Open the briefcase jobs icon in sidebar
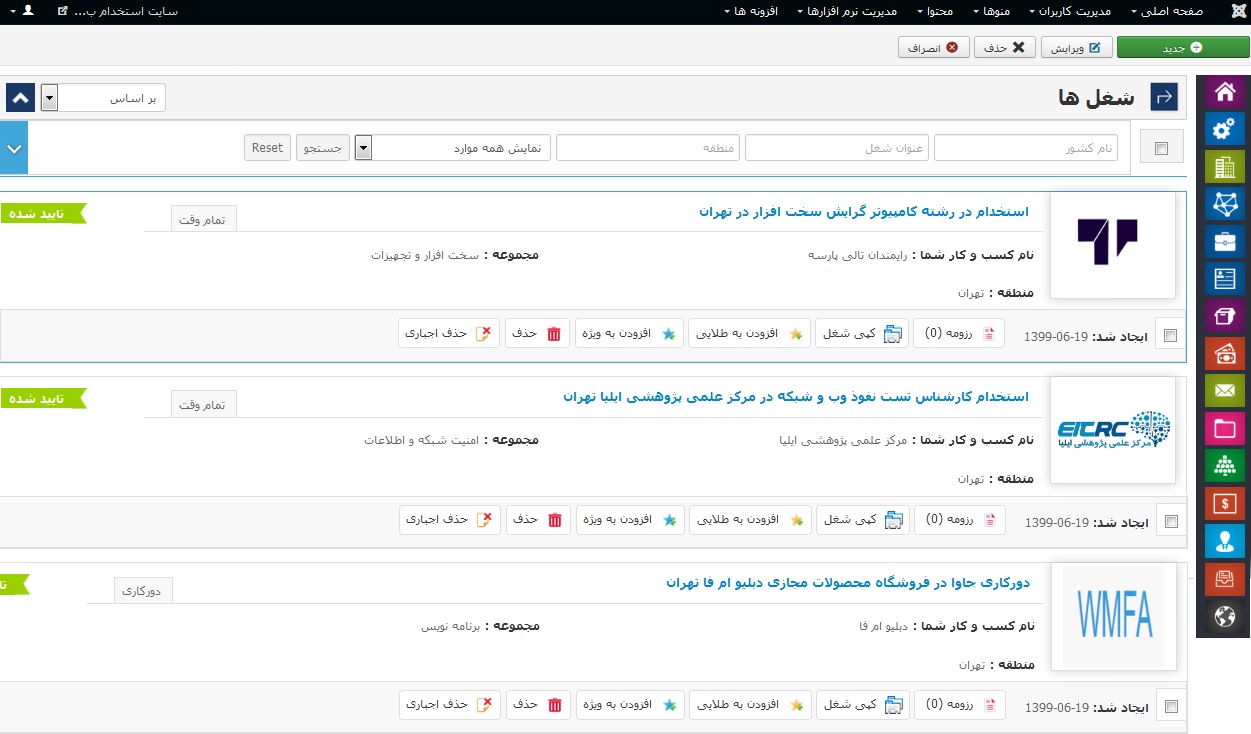Viewport: 1251px width, 734px height. pyautogui.click(x=1223, y=242)
